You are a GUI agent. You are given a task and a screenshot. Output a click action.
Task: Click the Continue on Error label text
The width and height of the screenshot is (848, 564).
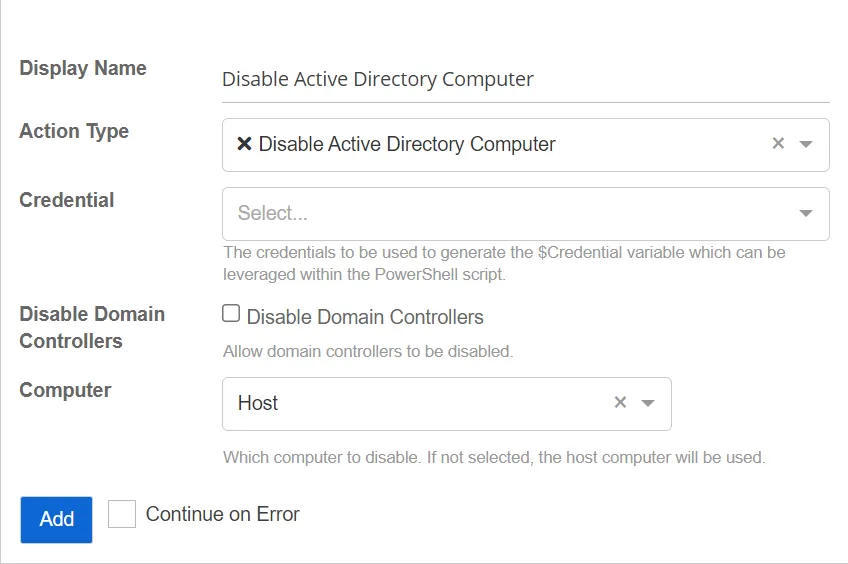click(x=223, y=514)
